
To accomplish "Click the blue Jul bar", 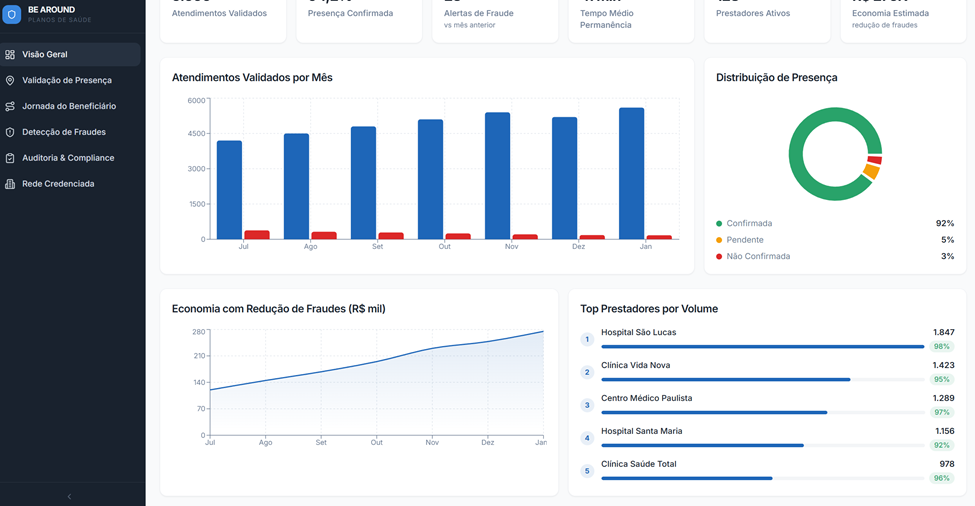I will (229, 190).
